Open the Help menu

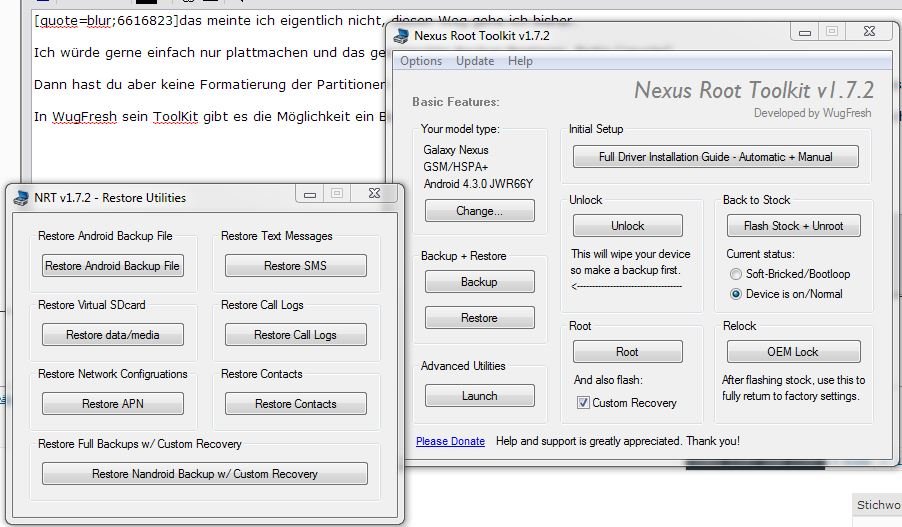(x=520, y=61)
